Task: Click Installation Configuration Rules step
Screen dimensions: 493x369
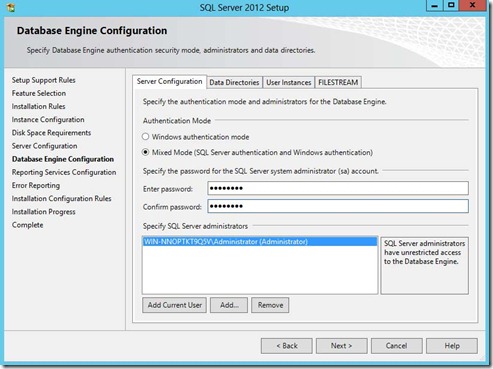Action: [x=61, y=199]
